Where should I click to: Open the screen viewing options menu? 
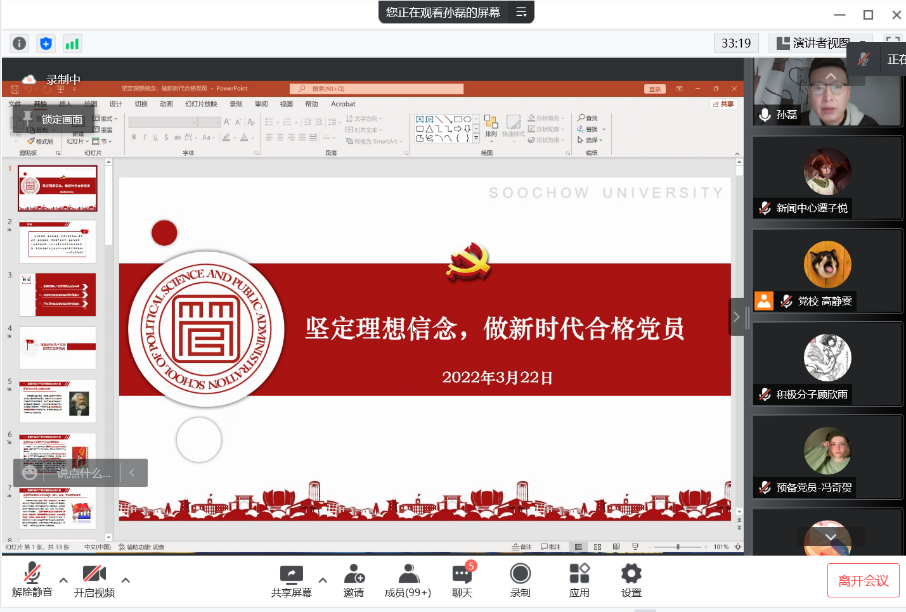tap(521, 12)
